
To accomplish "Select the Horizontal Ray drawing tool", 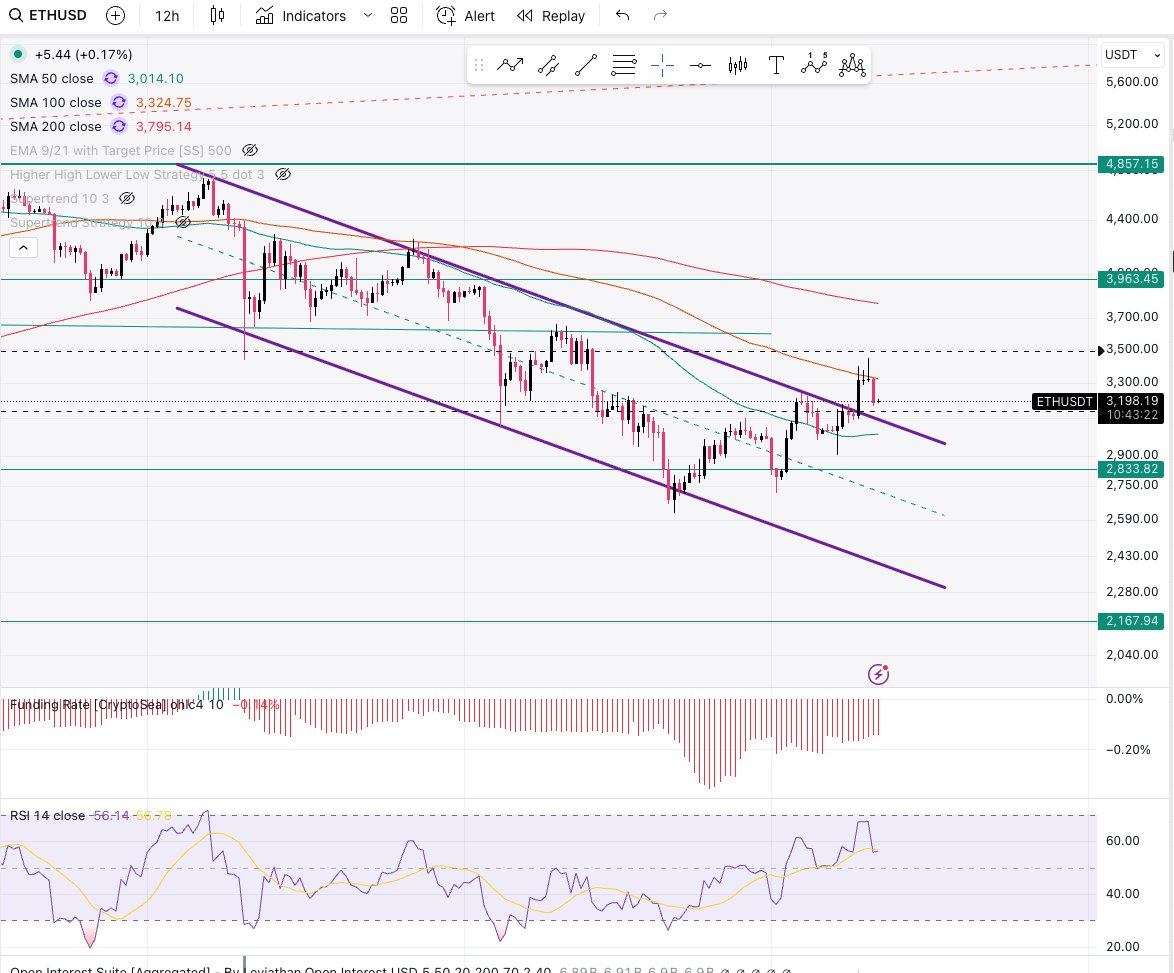I will [x=700, y=64].
